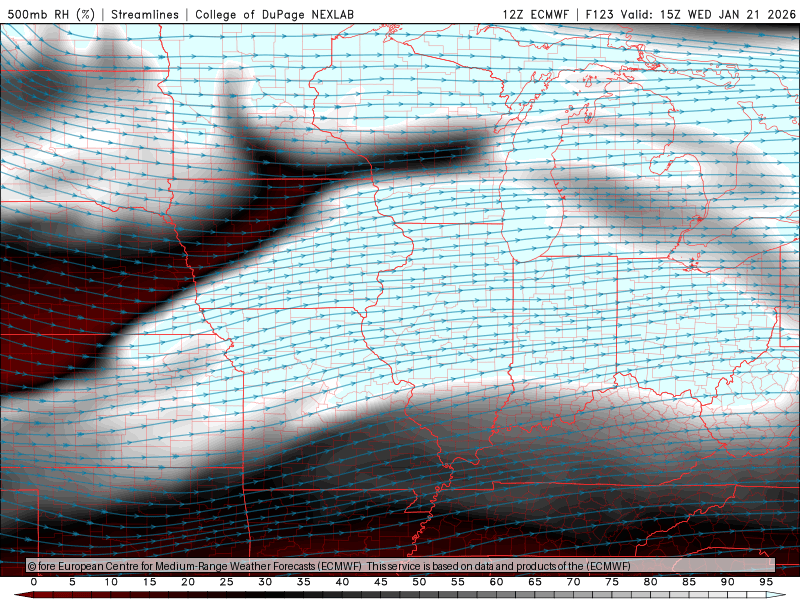Click the single-digit legend value '5'
The height and width of the screenshot is (600, 800).
coord(72,582)
